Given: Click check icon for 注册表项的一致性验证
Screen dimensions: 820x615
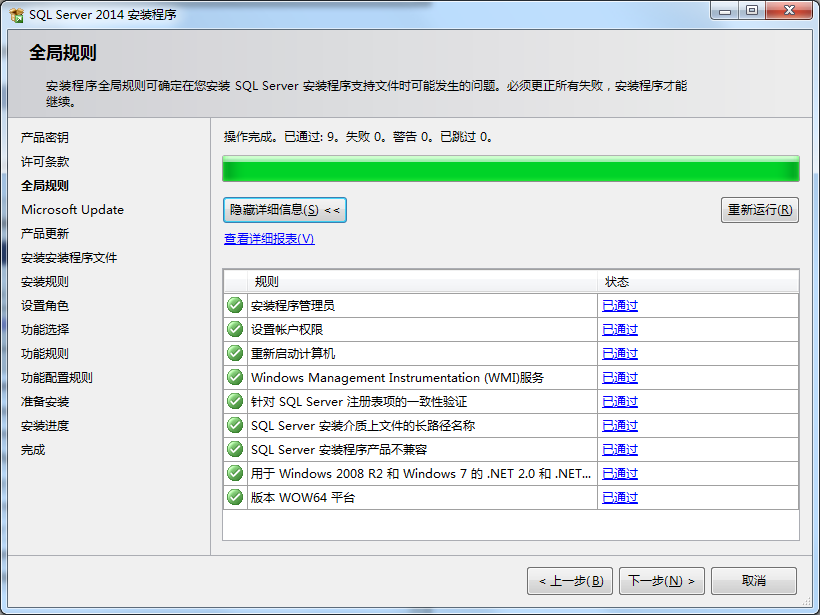Looking at the screenshot, I should pos(235,401).
